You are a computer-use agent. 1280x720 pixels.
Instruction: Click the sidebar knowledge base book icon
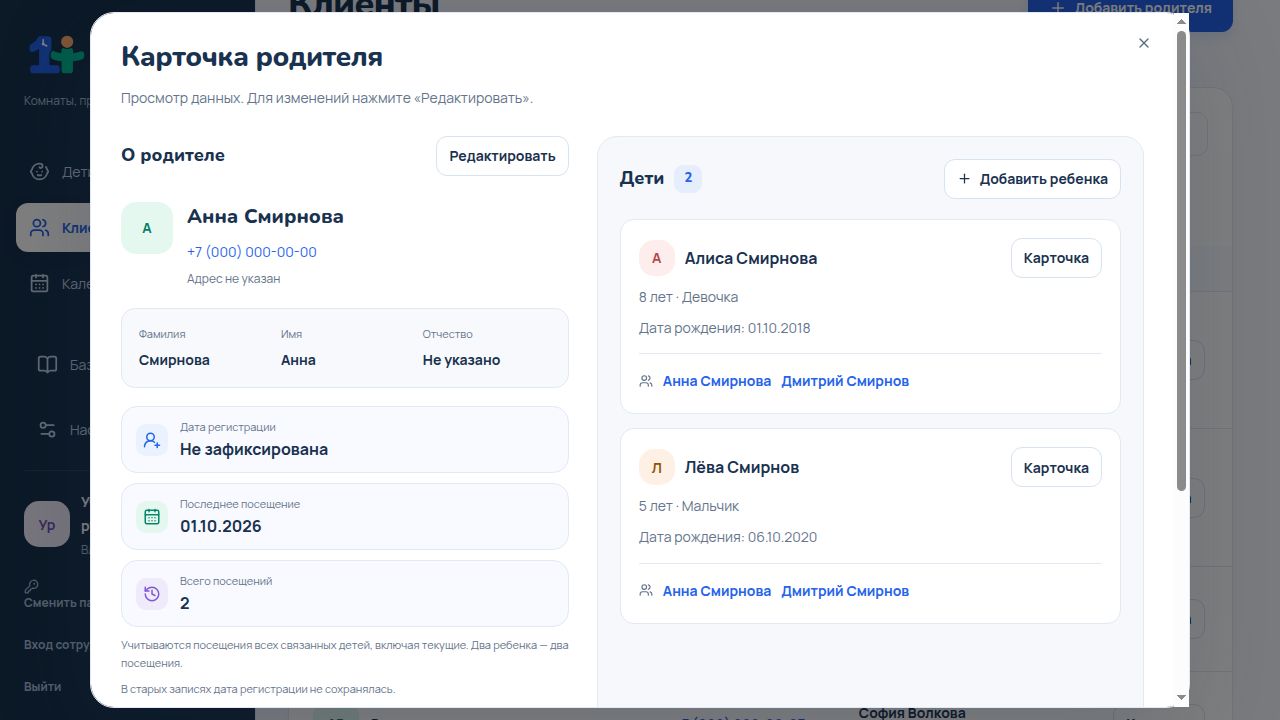(47, 365)
